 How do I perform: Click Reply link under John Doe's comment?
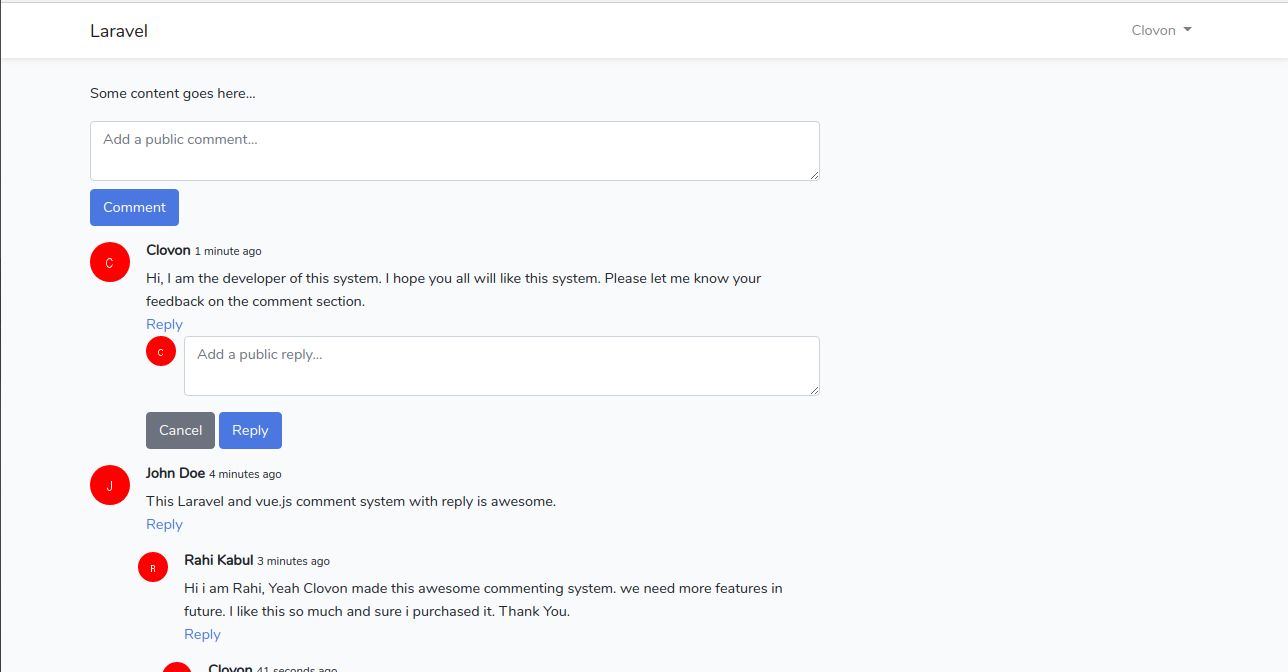click(164, 524)
